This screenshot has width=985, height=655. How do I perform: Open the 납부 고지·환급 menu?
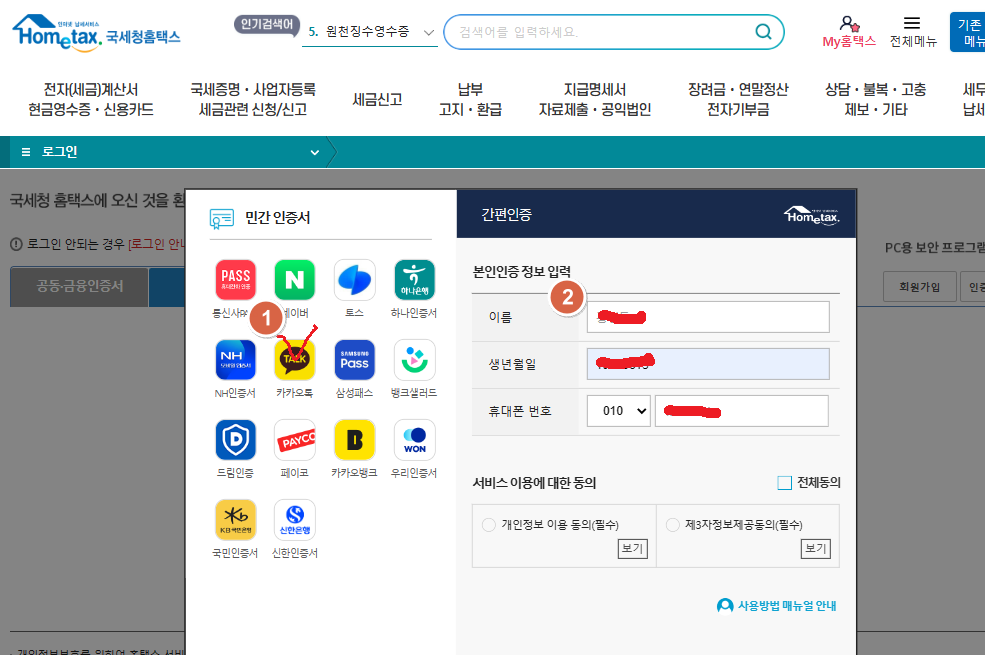coord(471,99)
